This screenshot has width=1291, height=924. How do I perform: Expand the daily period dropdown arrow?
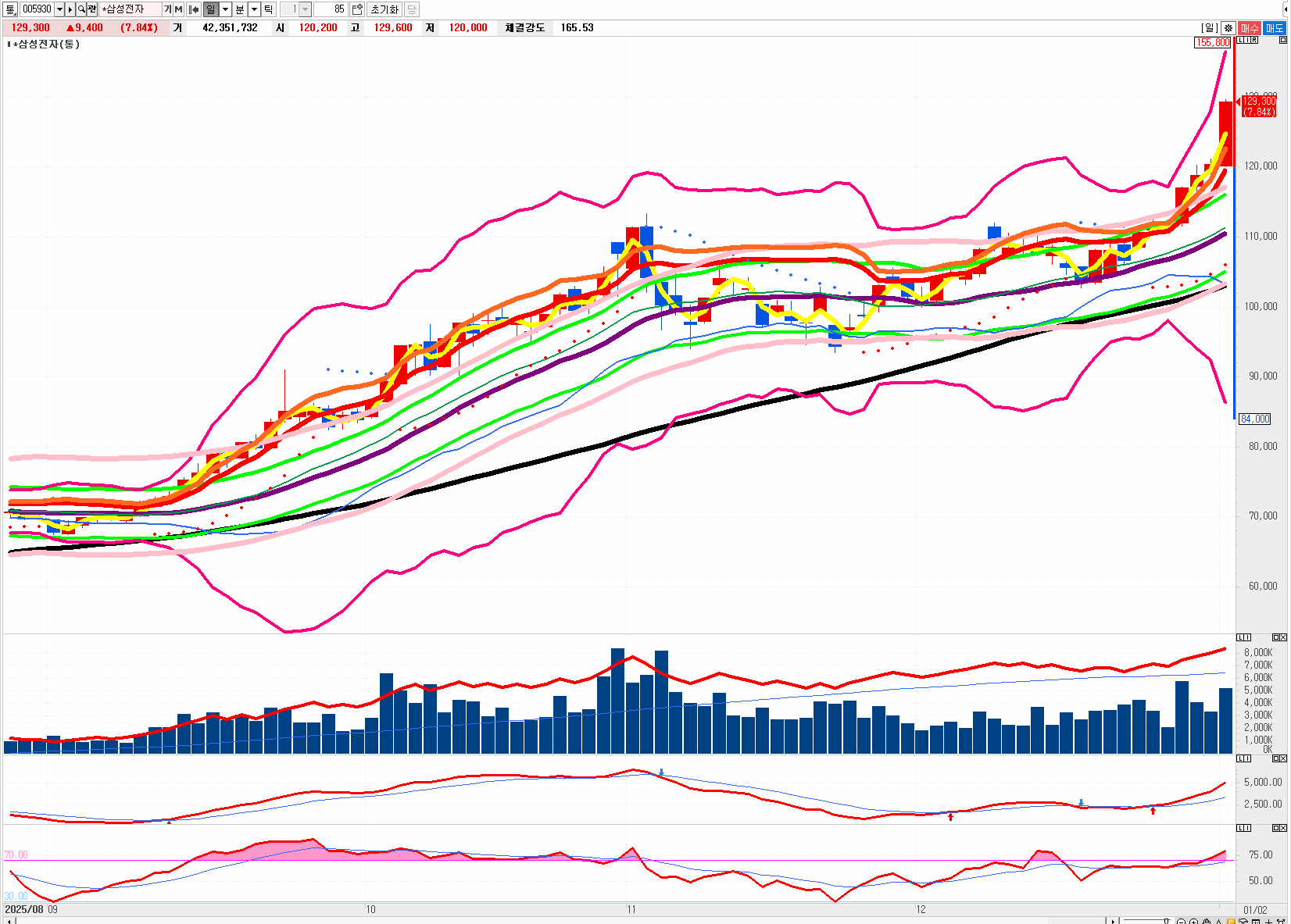pyautogui.click(x=226, y=9)
